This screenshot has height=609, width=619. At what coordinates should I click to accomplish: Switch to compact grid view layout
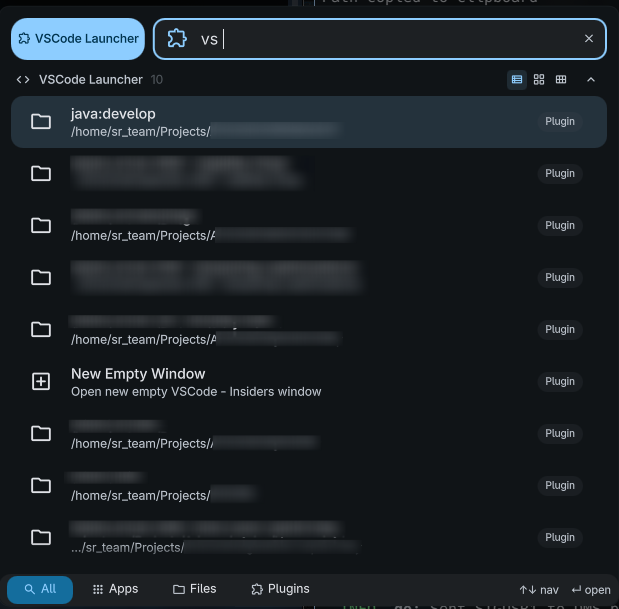coord(561,80)
